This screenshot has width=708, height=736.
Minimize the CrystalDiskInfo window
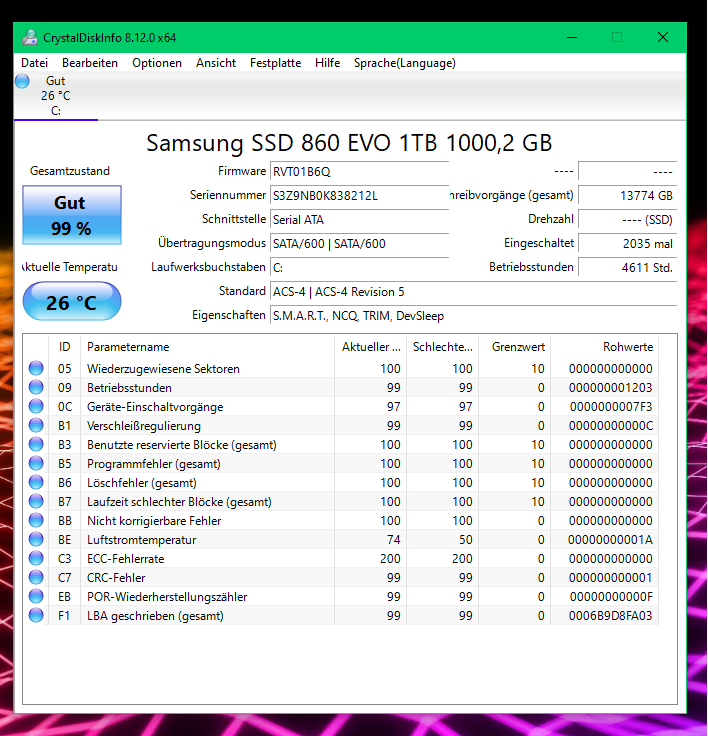[x=572, y=38]
